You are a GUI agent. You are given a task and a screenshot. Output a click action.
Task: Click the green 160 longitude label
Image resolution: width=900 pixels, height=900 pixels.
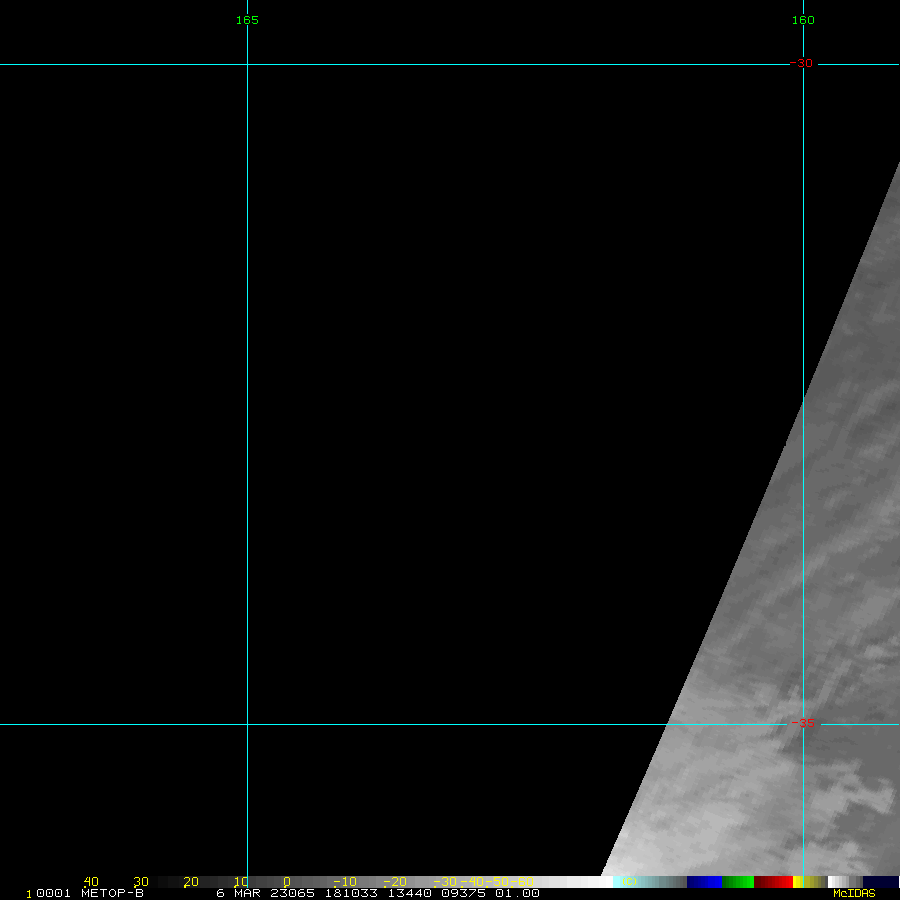803,20
